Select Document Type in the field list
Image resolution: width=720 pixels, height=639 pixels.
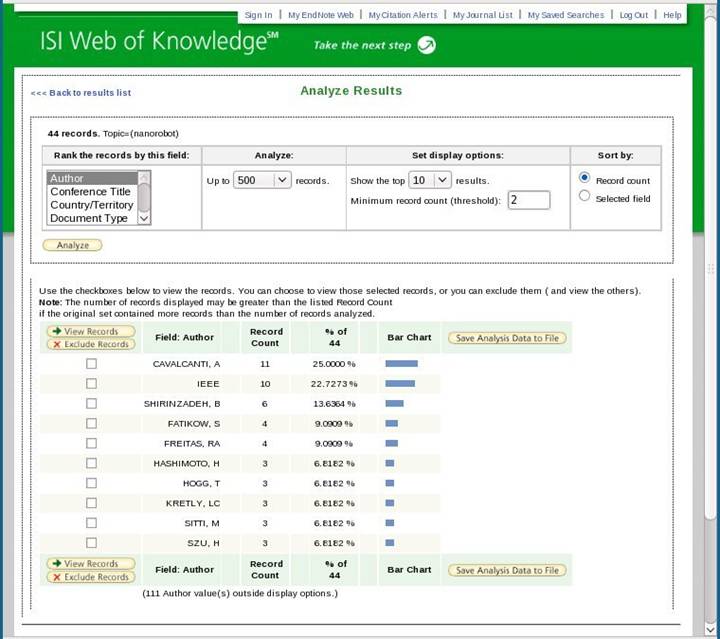92,218
